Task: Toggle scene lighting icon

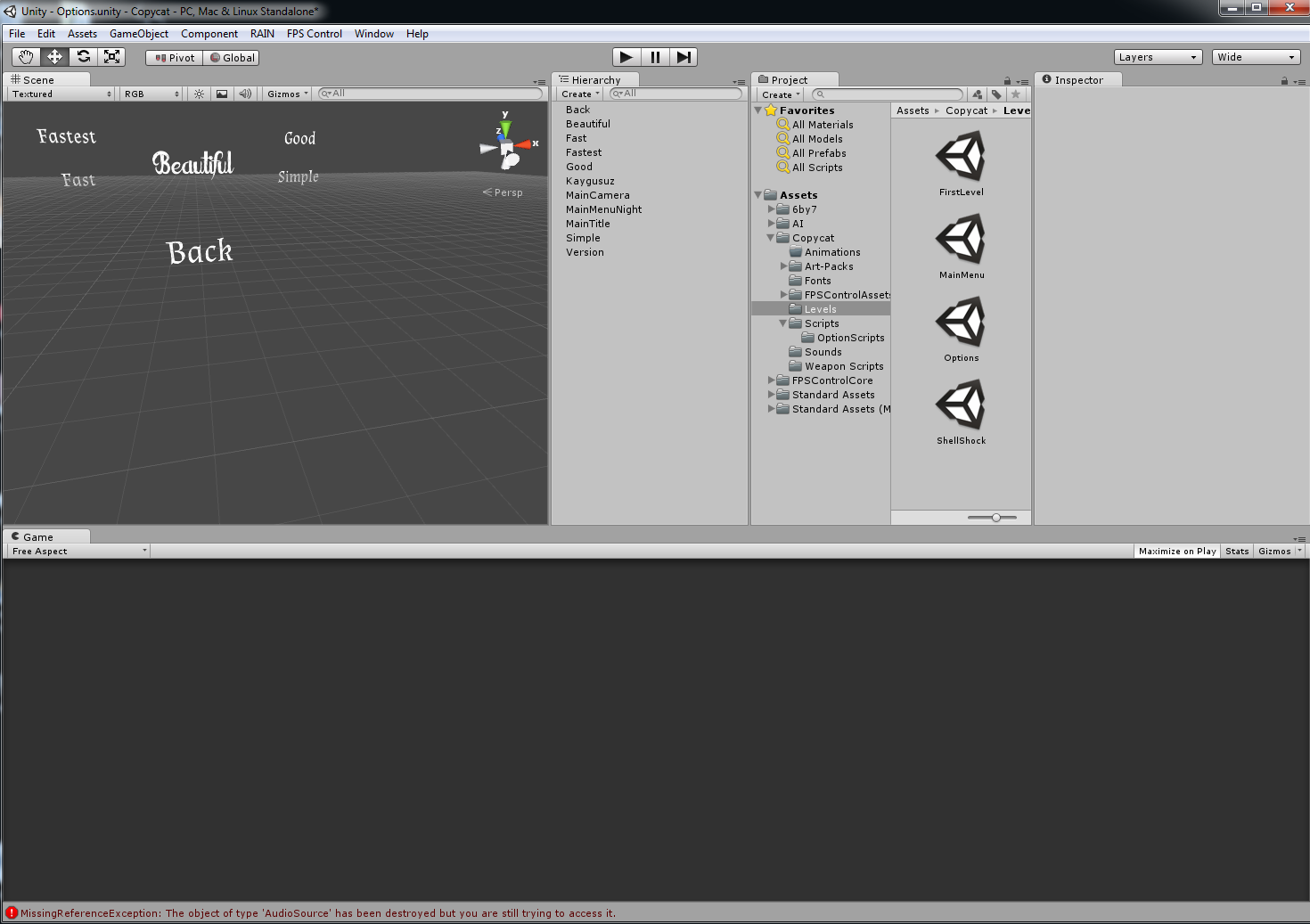Action: click(199, 94)
